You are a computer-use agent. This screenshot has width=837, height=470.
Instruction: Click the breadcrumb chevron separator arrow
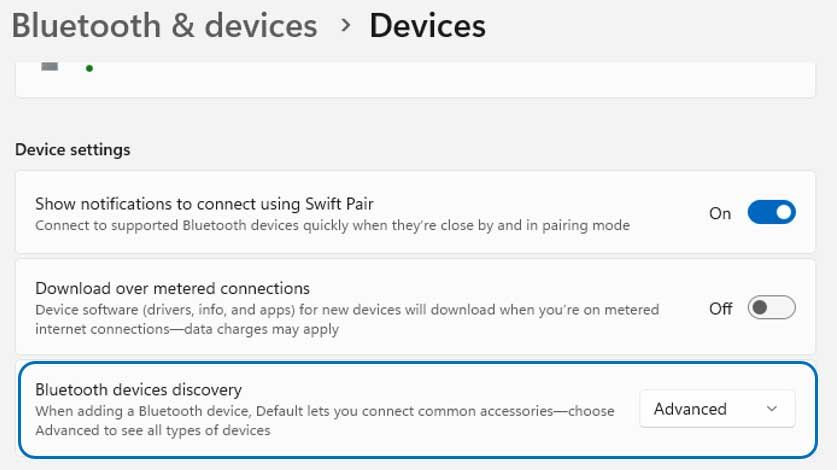[x=345, y=24]
